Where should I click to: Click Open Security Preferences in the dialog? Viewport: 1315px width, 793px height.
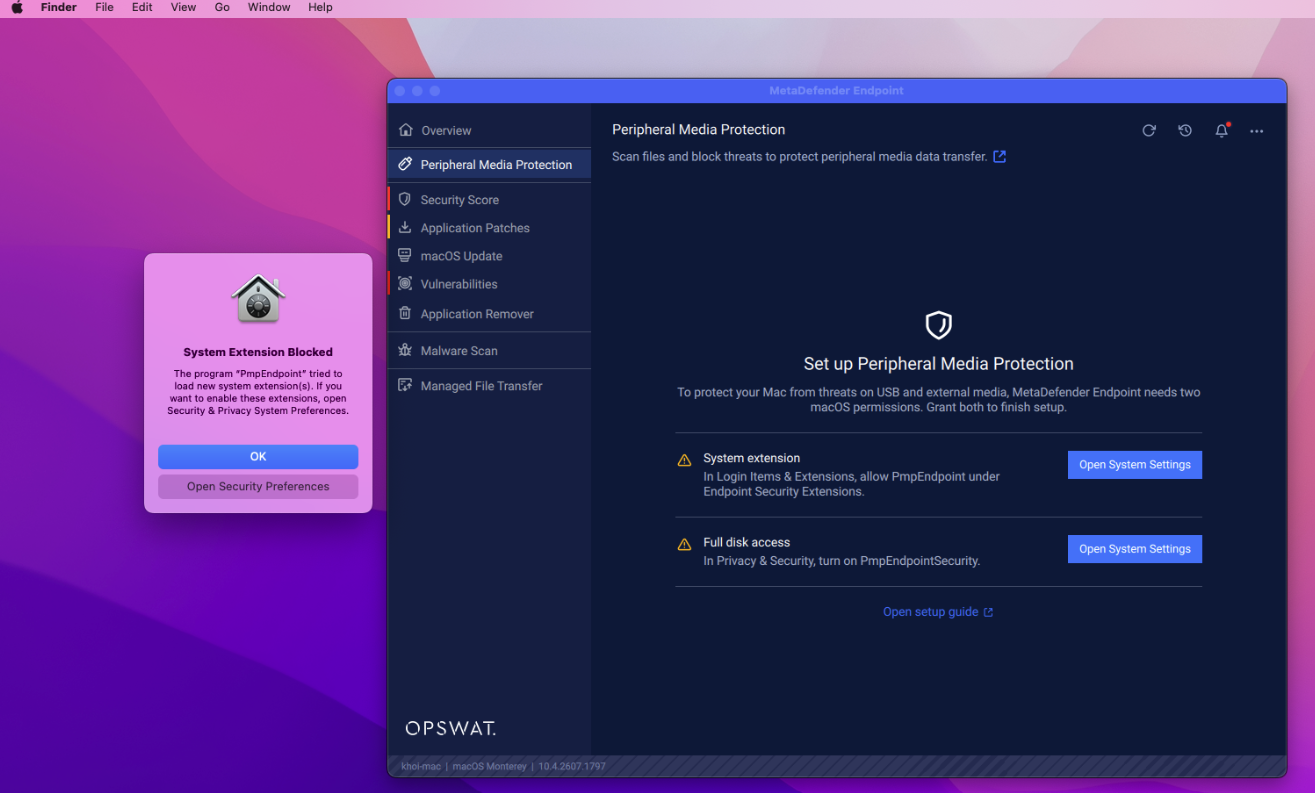pyautogui.click(x=258, y=487)
